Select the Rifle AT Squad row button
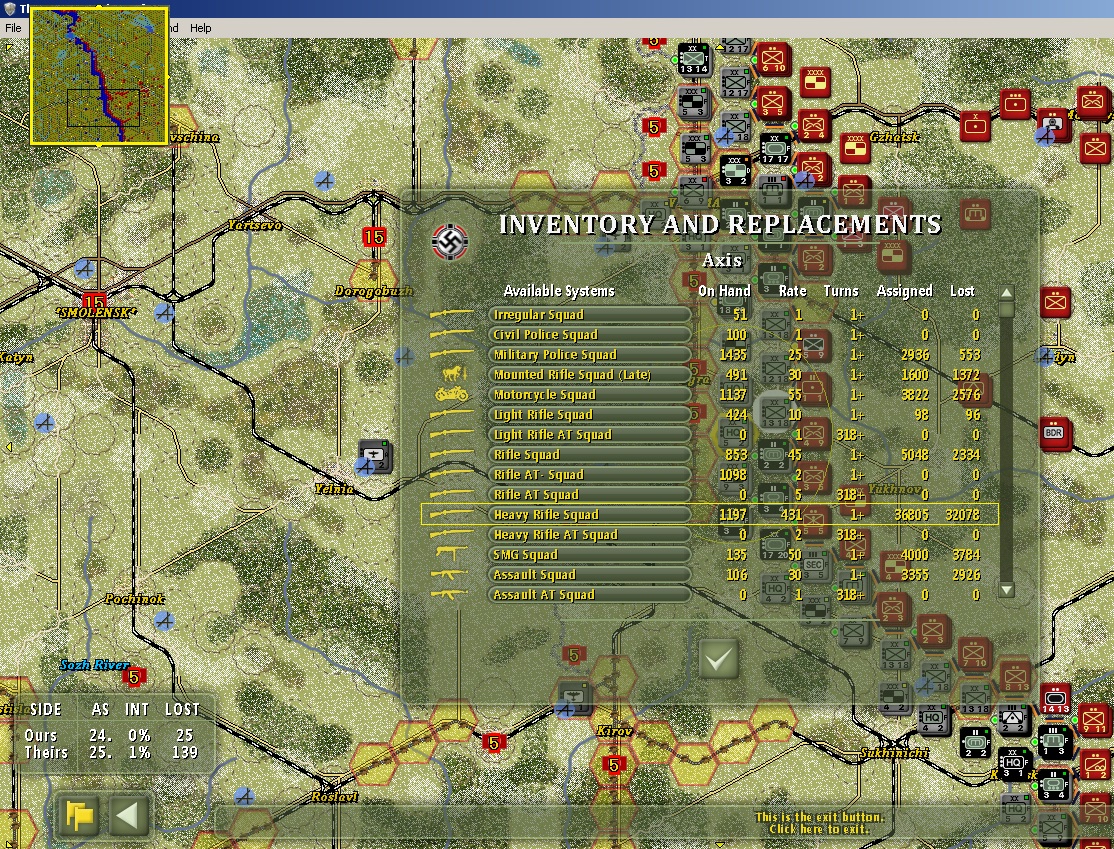1114x849 pixels. click(590, 494)
